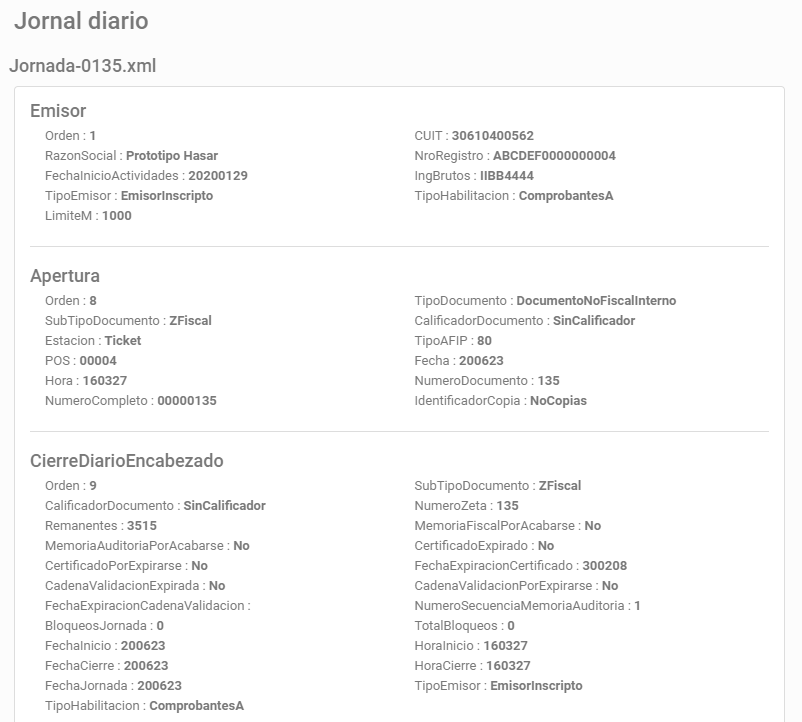The image size is (802, 722).
Task: Click the NumeroCompleto value 00000135
Action: 187,400
